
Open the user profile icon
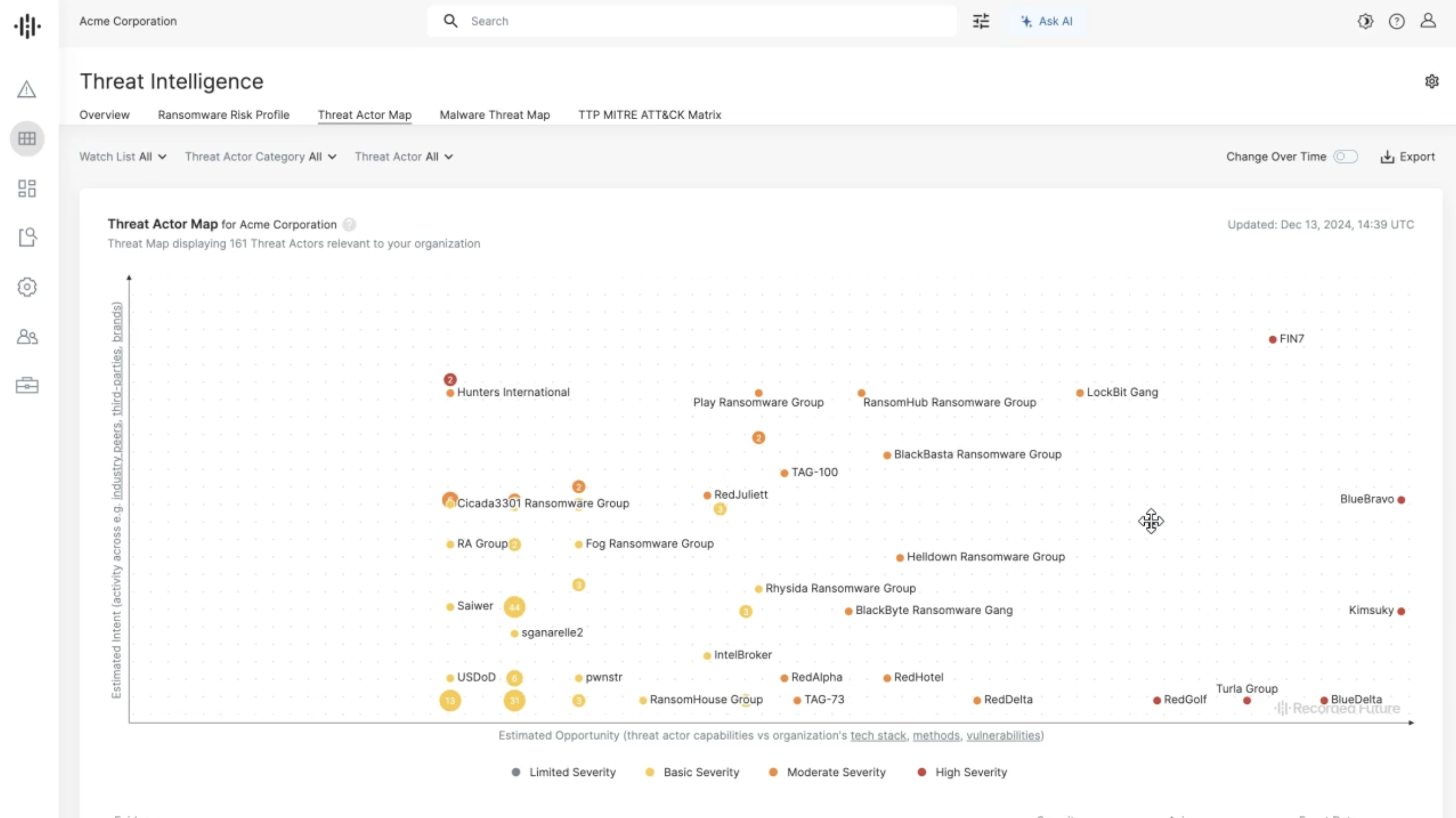point(1428,21)
